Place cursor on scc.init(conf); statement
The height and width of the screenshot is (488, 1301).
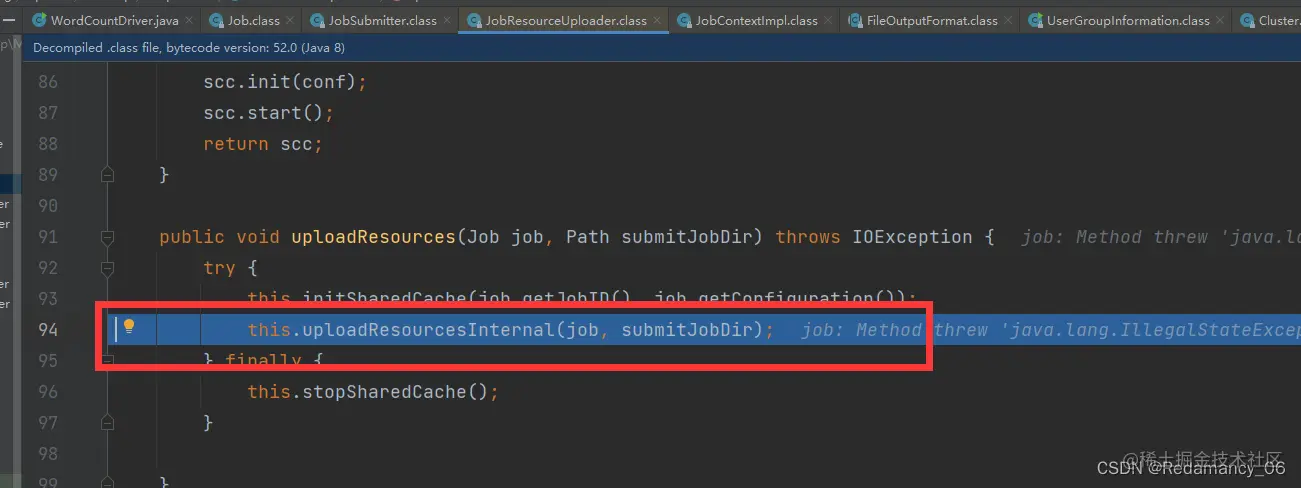pyautogui.click(x=285, y=82)
